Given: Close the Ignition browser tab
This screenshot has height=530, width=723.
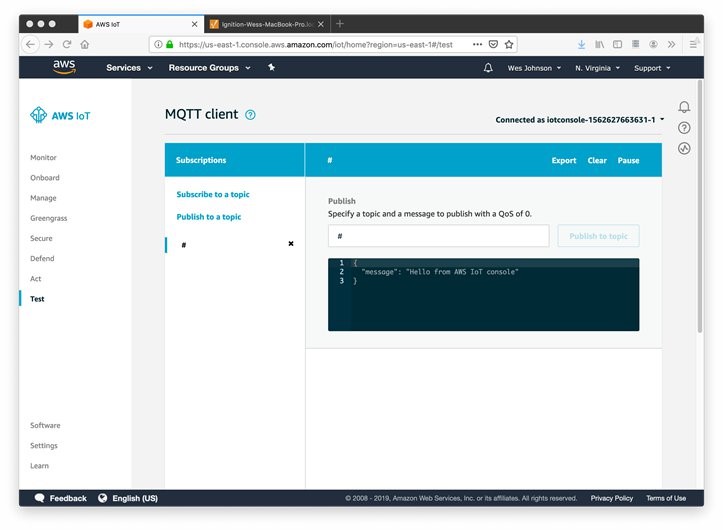Looking at the screenshot, I should [321, 24].
